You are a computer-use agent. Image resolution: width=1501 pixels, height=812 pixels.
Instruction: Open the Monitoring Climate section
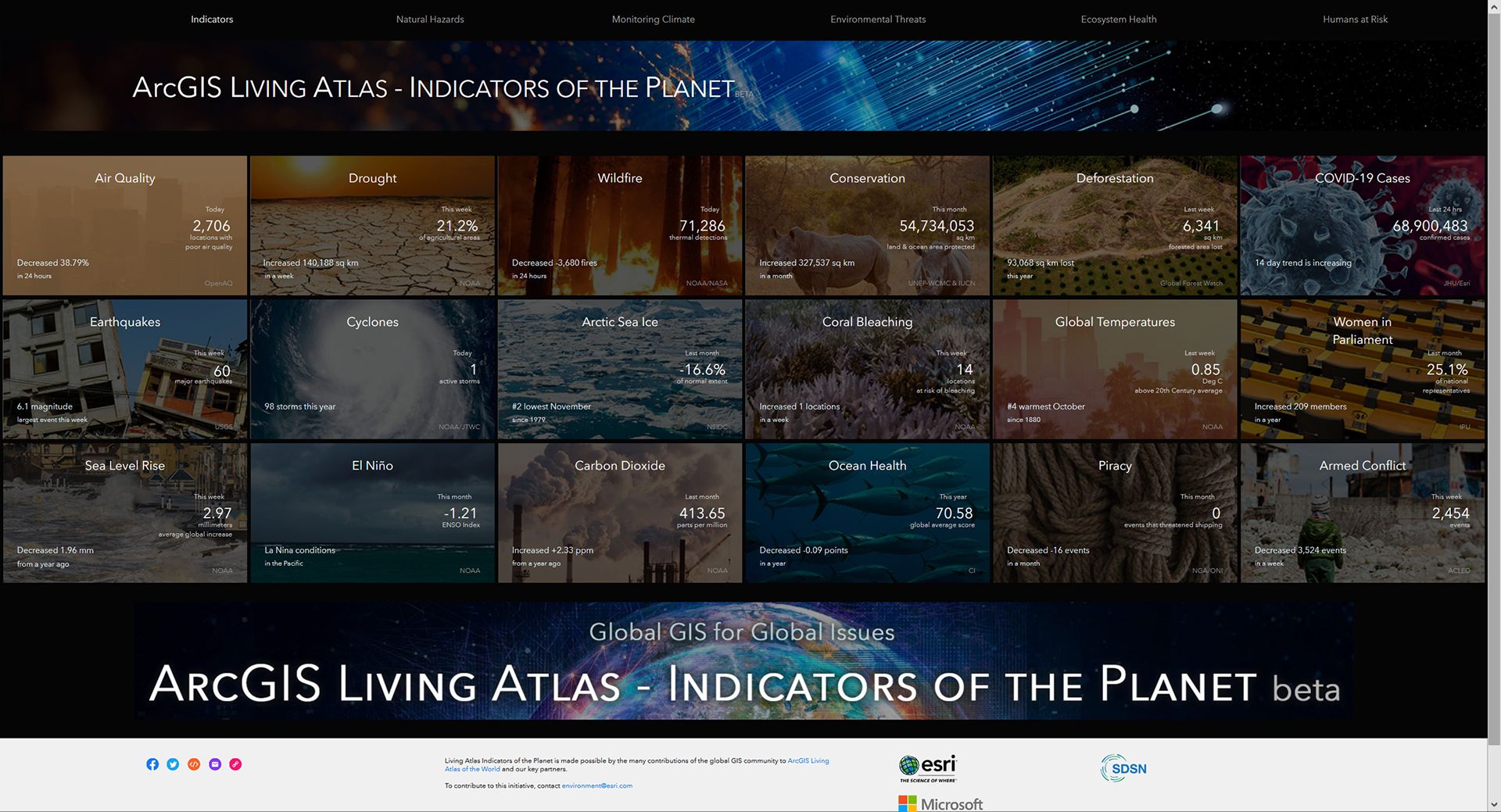pos(653,19)
